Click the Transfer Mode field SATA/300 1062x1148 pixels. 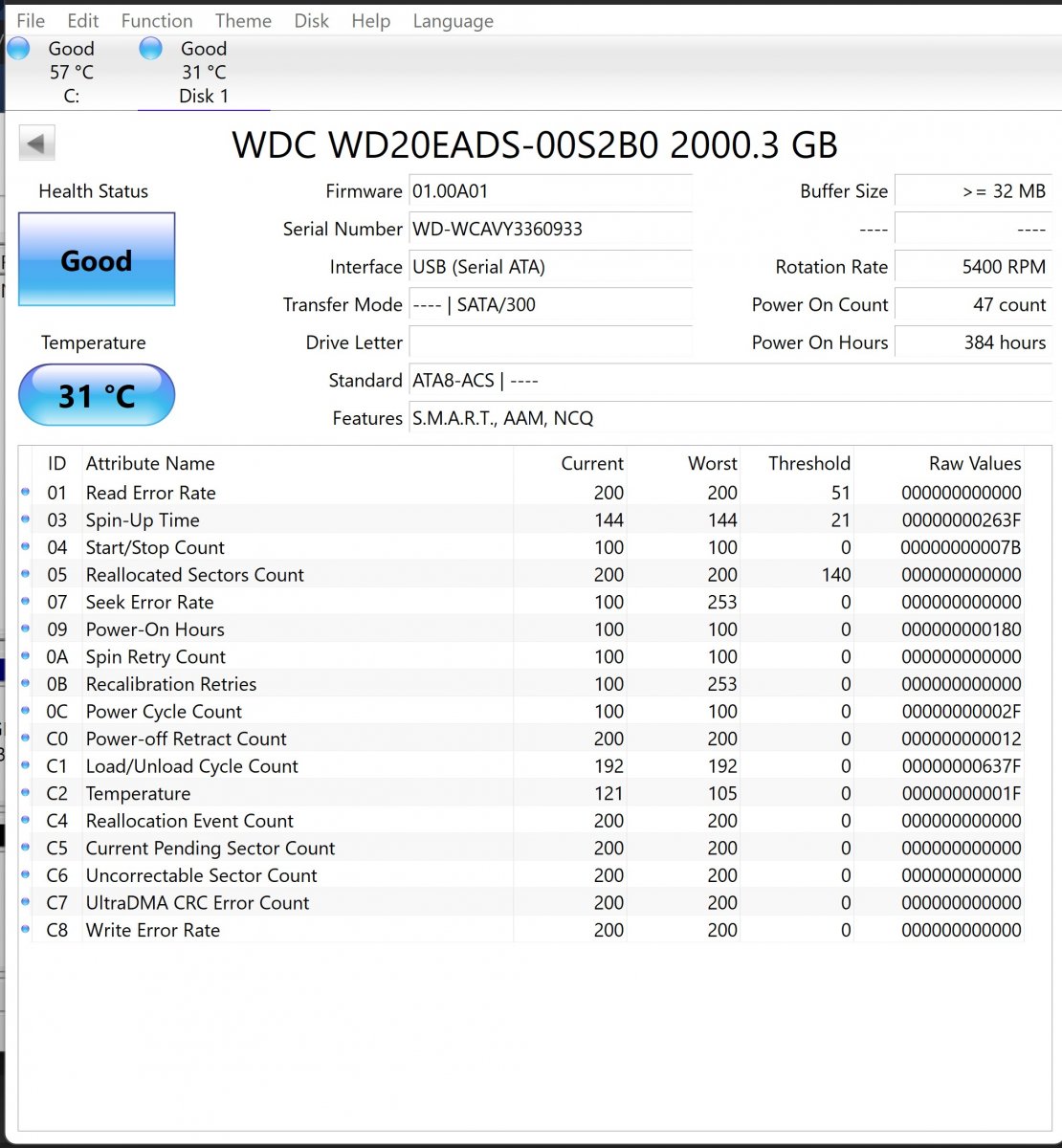click(x=550, y=304)
